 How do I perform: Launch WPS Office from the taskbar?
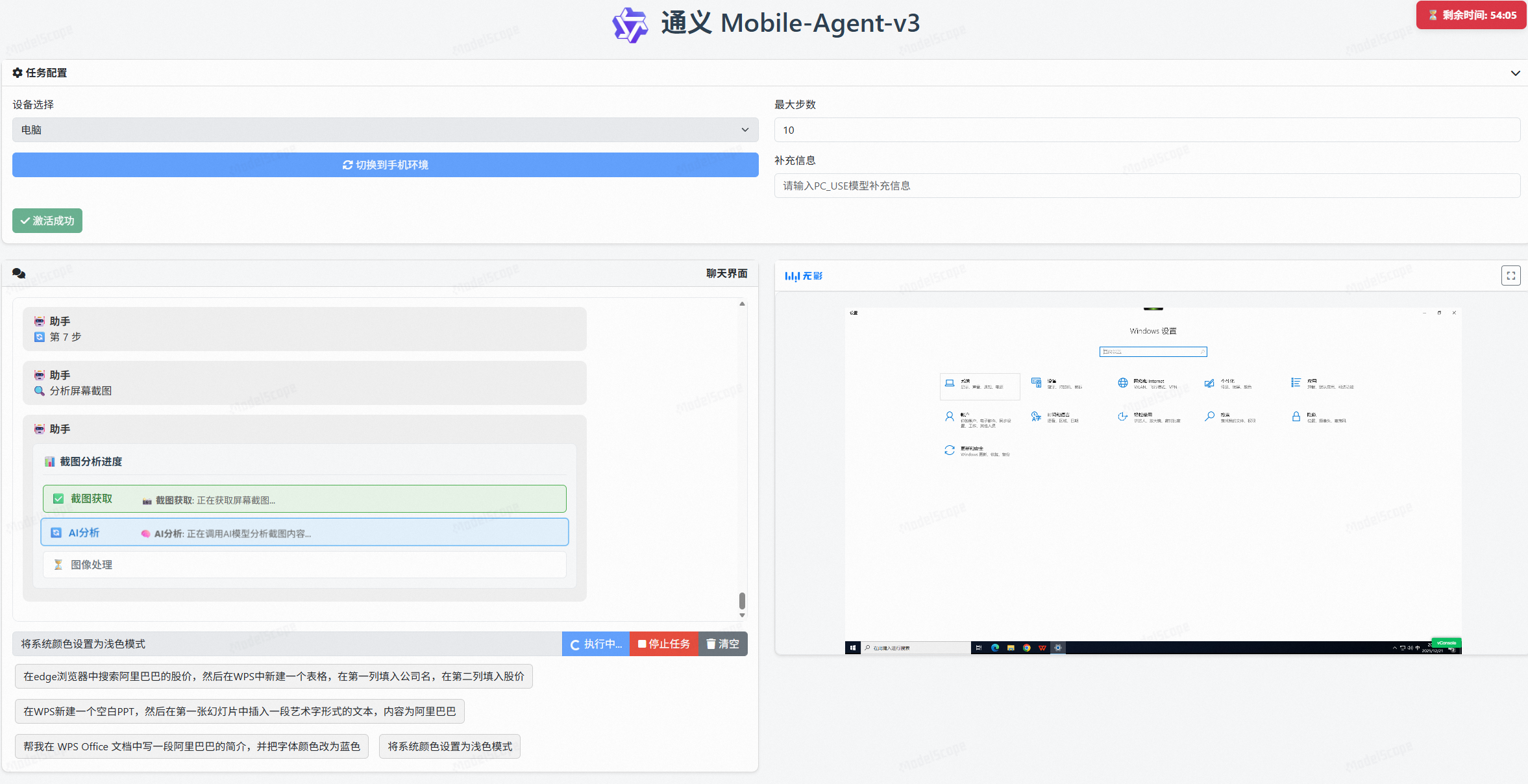1042,648
